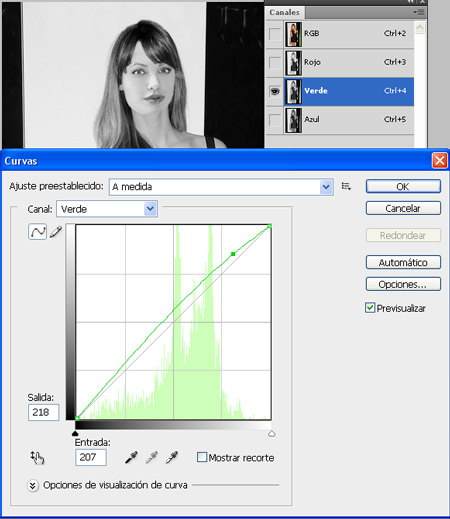Enable Mostrar recorte checkbox
Viewport: 450px width, 519px height.
202,457
